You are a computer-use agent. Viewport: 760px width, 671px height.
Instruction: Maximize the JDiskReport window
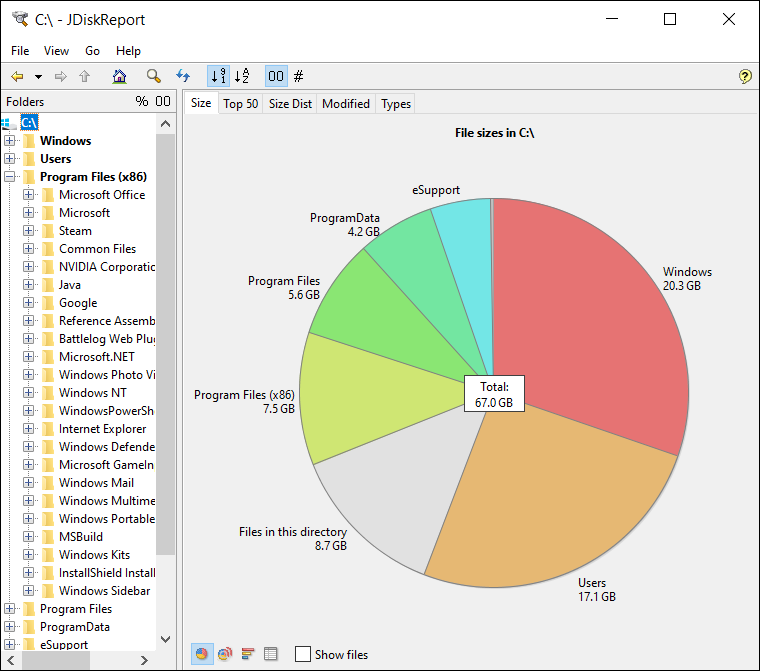click(x=670, y=19)
